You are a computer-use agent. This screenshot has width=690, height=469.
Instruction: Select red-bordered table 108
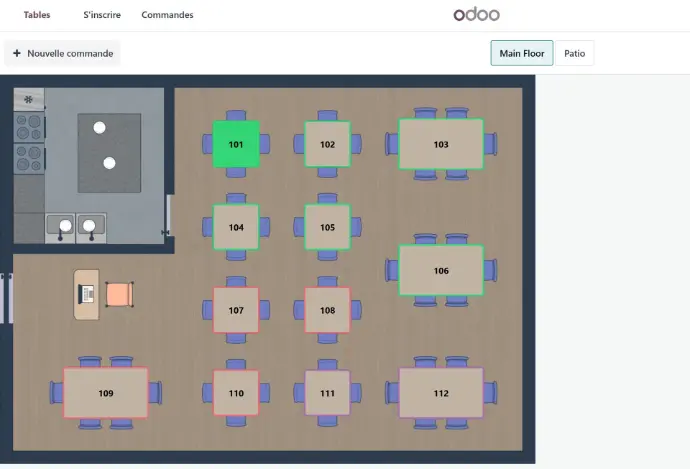(x=327, y=310)
